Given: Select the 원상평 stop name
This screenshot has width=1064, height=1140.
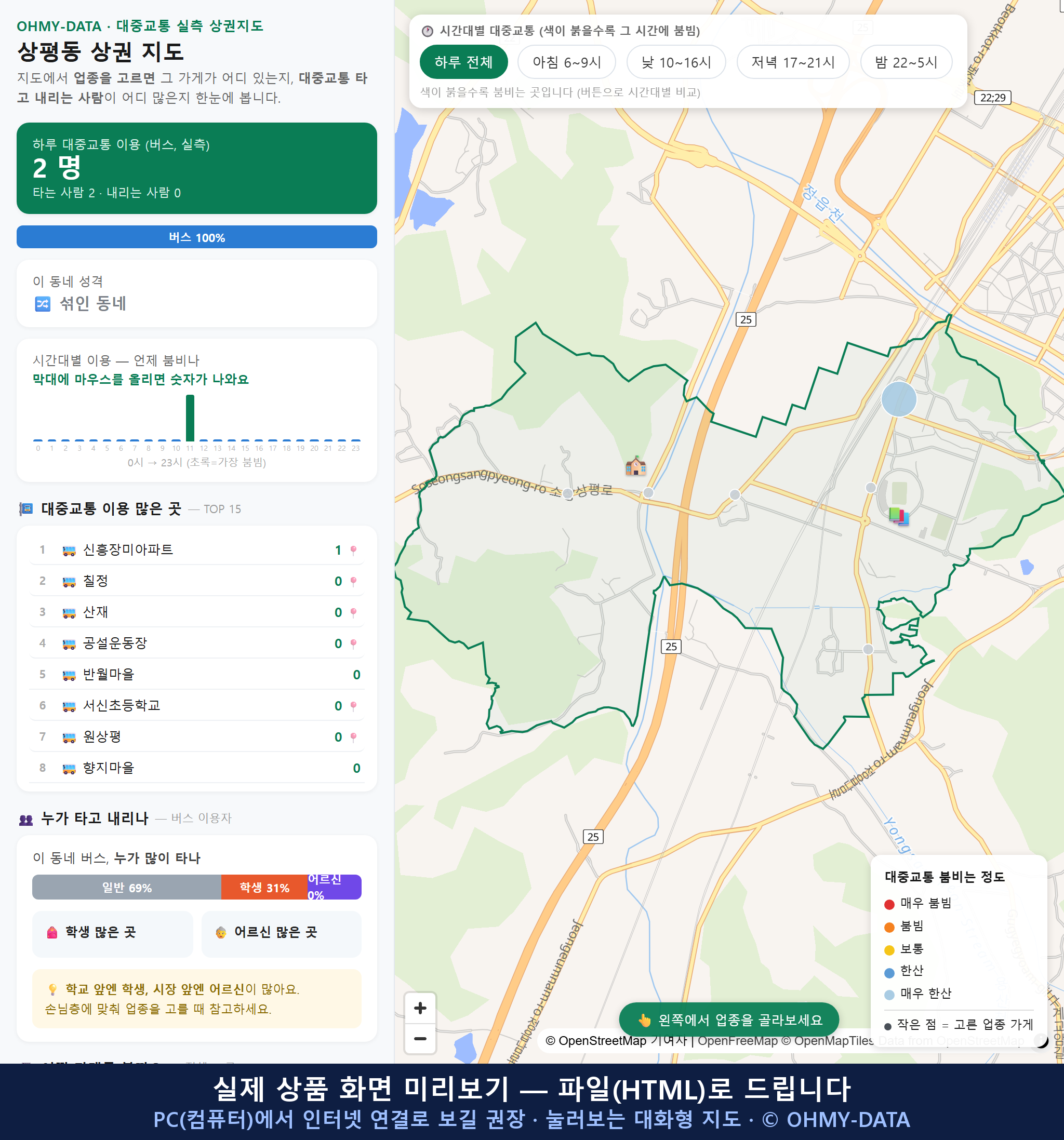Looking at the screenshot, I should (x=102, y=737).
